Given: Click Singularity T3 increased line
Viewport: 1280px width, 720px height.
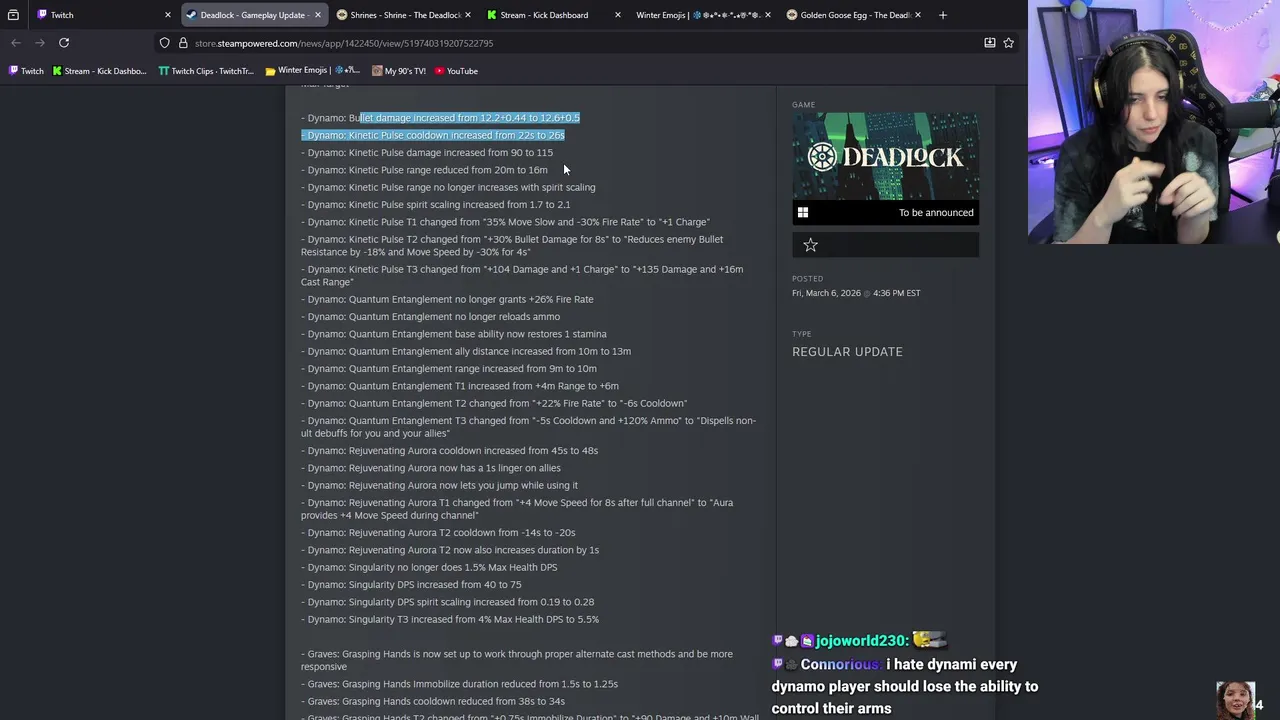Looking at the screenshot, I should pos(450,620).
